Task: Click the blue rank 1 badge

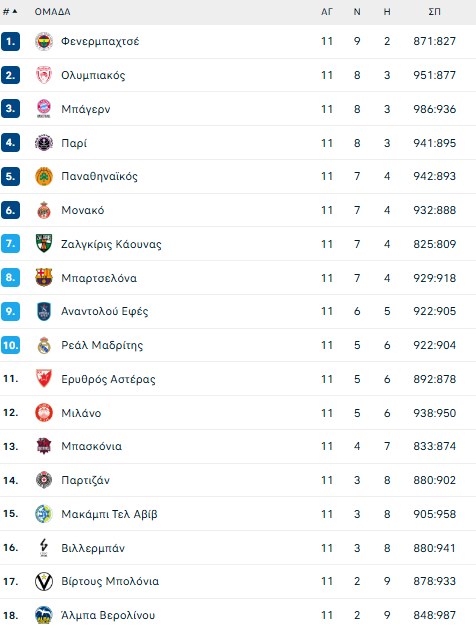Action: coord(10,41)
